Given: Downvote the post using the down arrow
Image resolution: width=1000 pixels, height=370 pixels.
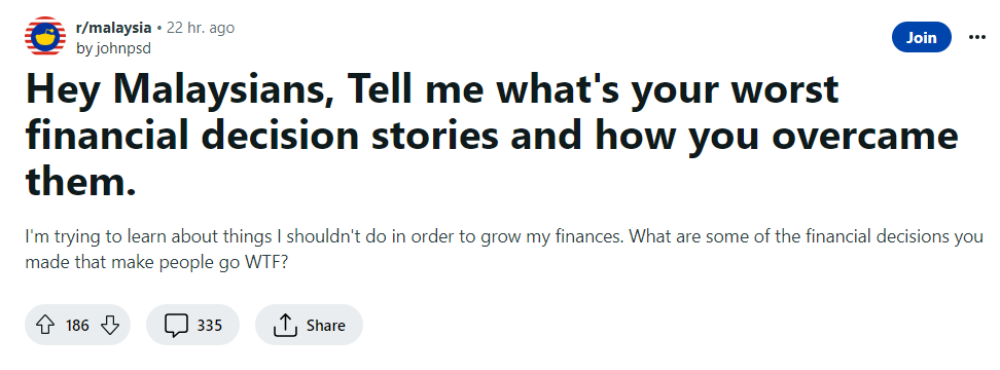Looking at the screenshot, I should pyautogui.click(x=110, y=325).
